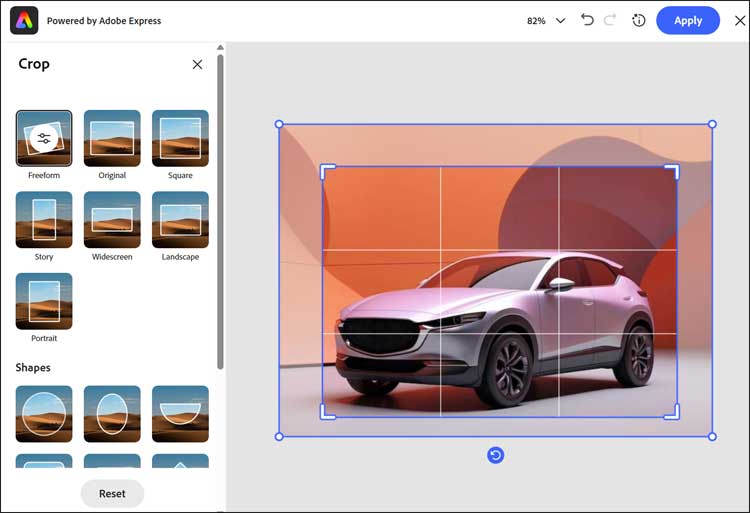Select the oval crop shape

[x=112, y=414]
